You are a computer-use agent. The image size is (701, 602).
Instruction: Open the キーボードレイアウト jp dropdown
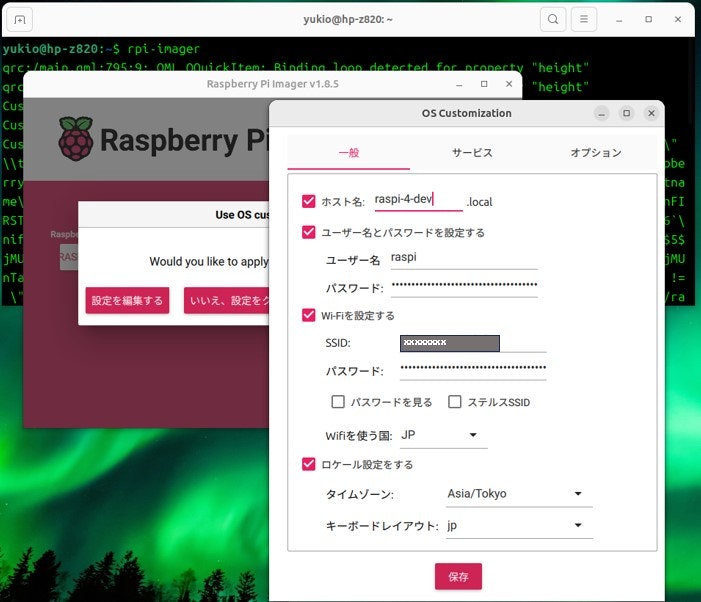(519, 526)
